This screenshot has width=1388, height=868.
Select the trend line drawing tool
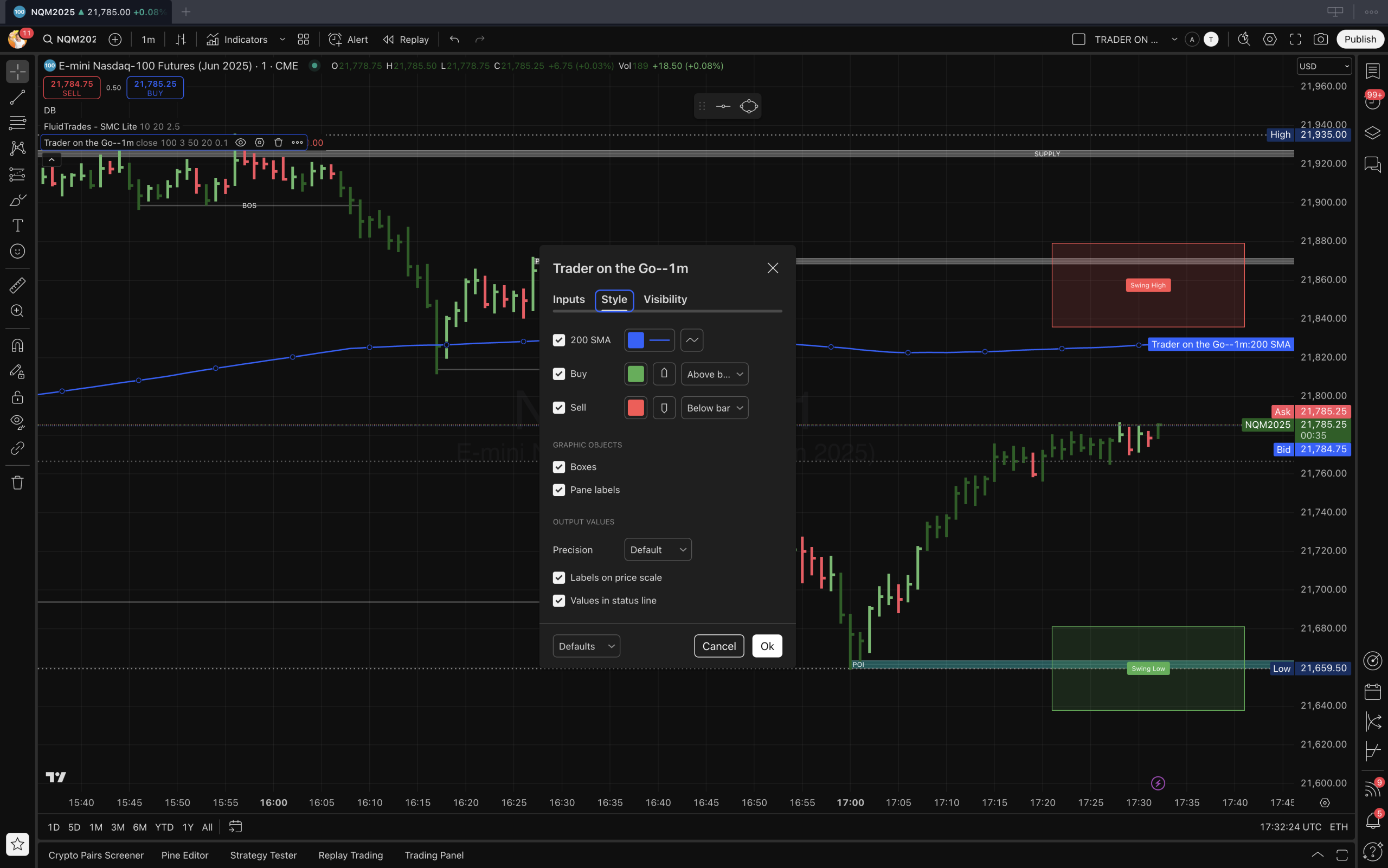18,97
